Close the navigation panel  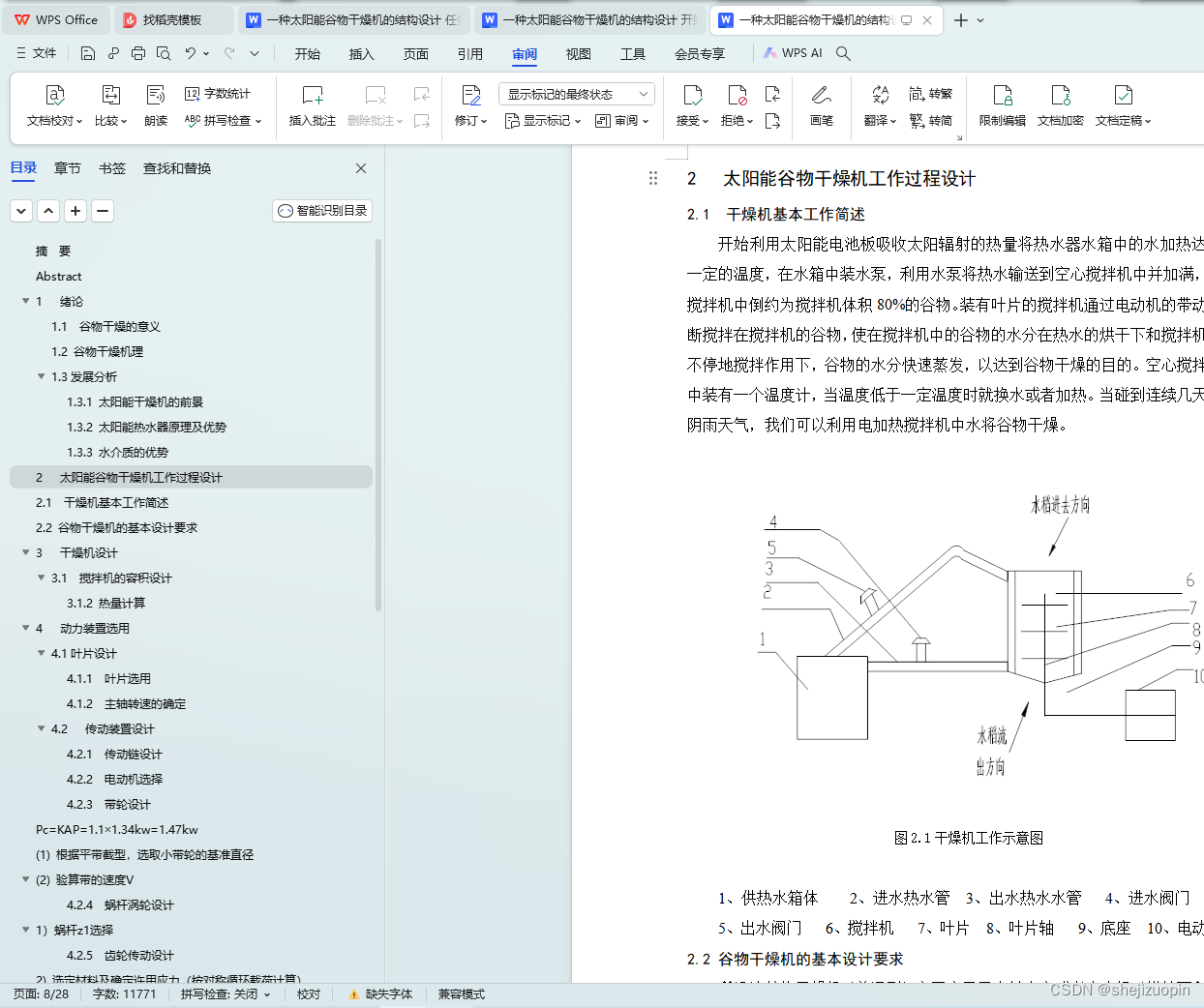click(361, 168)
